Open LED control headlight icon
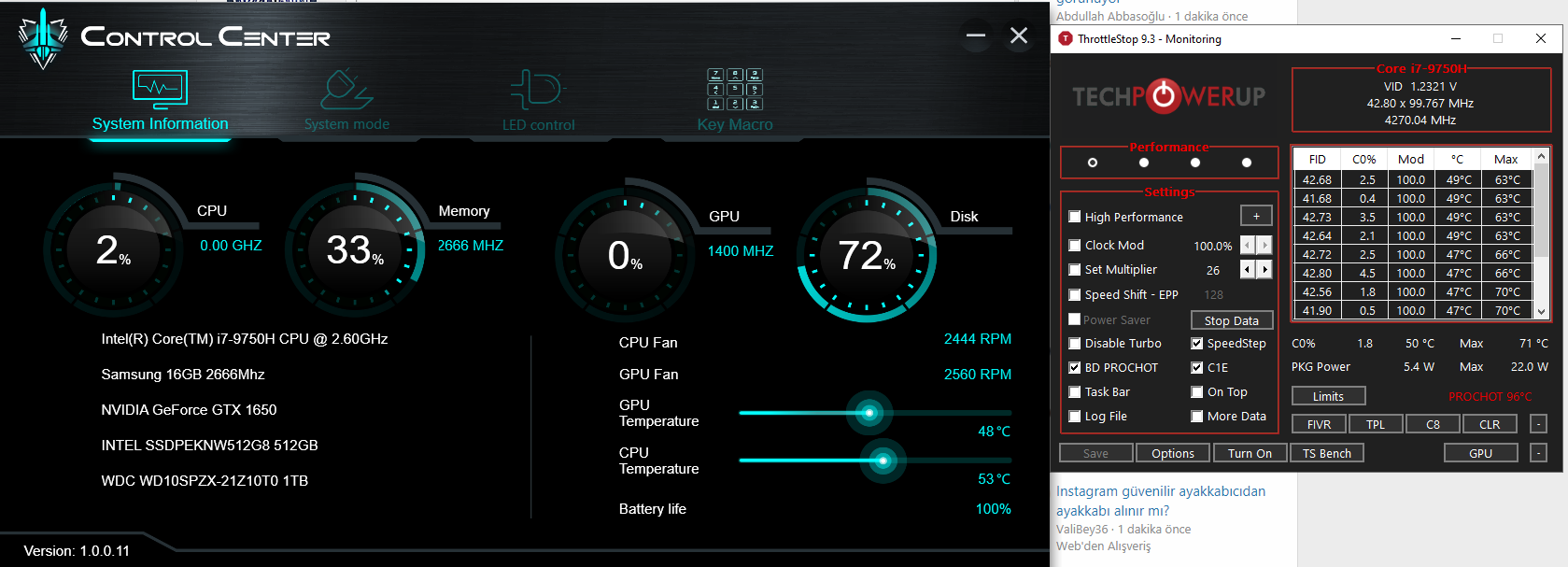 point(538,90)
